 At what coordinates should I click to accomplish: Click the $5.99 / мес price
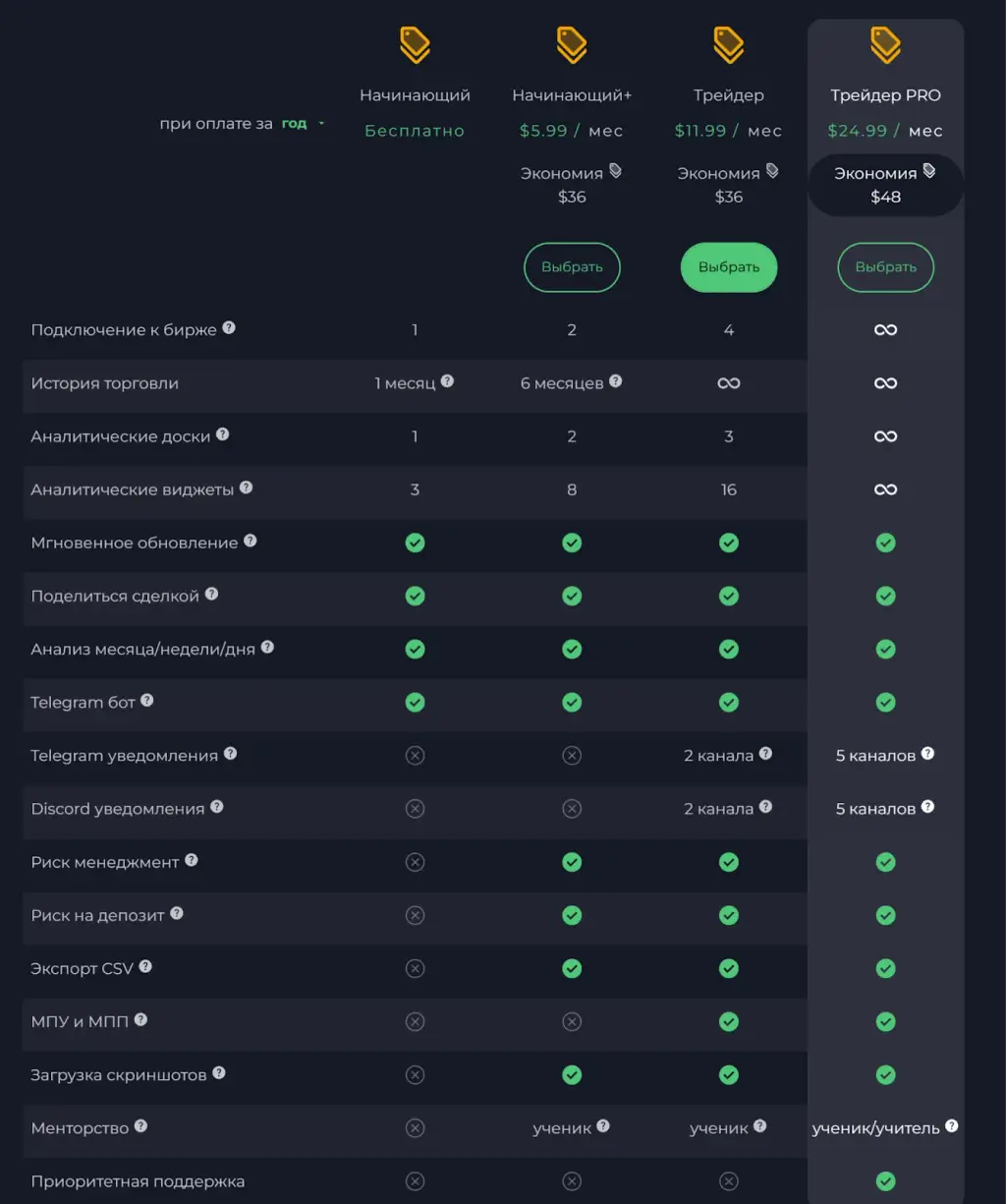pos(572,131)
